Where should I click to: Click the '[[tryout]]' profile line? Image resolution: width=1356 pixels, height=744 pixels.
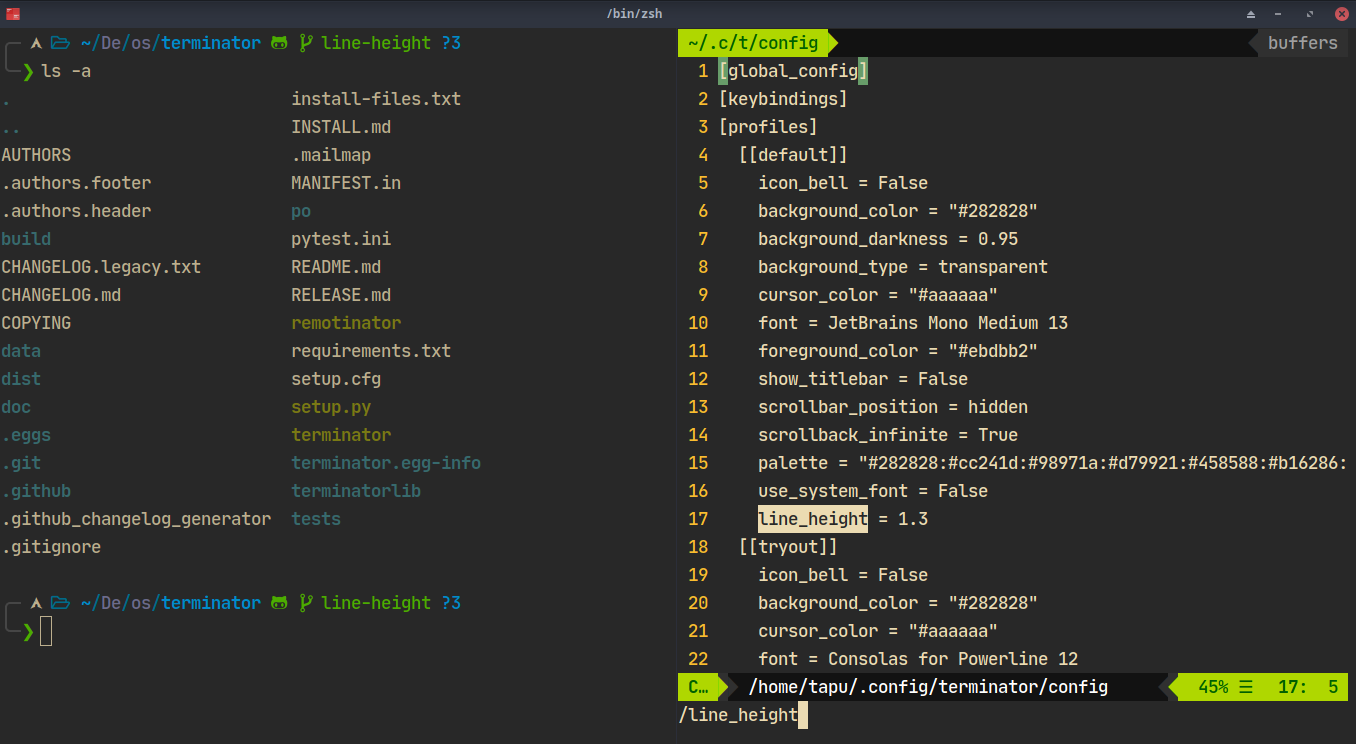pos(788,547)
